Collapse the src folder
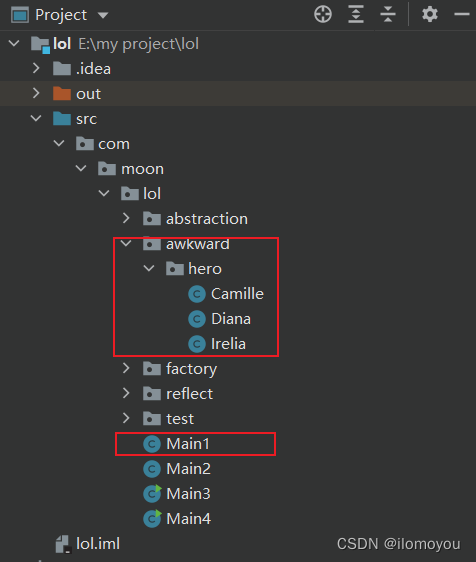 point(36,118)
